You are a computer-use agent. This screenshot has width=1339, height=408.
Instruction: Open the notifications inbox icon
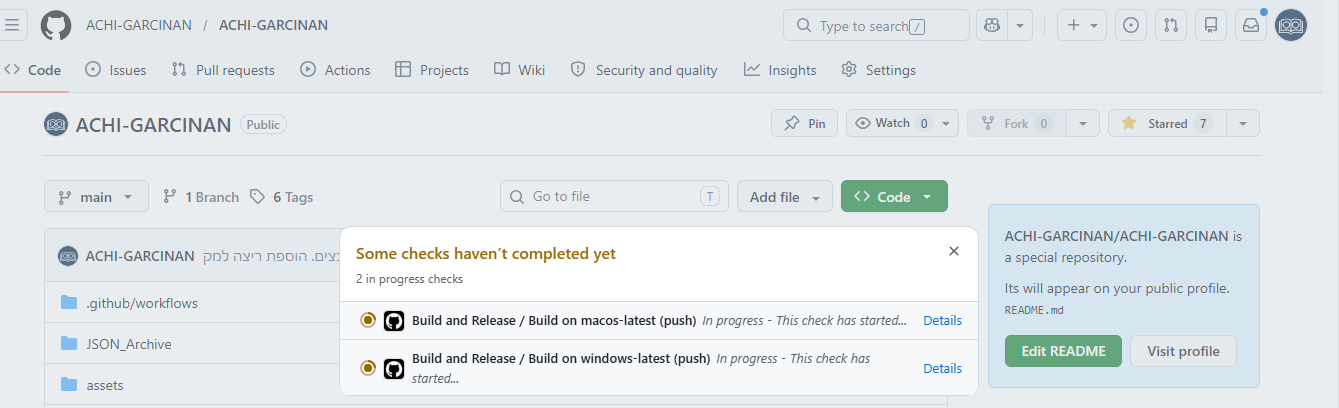pos(1251,25)
